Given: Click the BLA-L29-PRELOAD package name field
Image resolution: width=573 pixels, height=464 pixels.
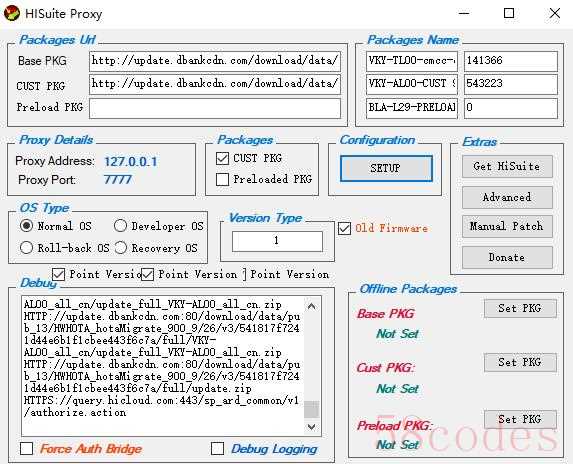Looking at the screenshot, I should (x=412, y=109).
